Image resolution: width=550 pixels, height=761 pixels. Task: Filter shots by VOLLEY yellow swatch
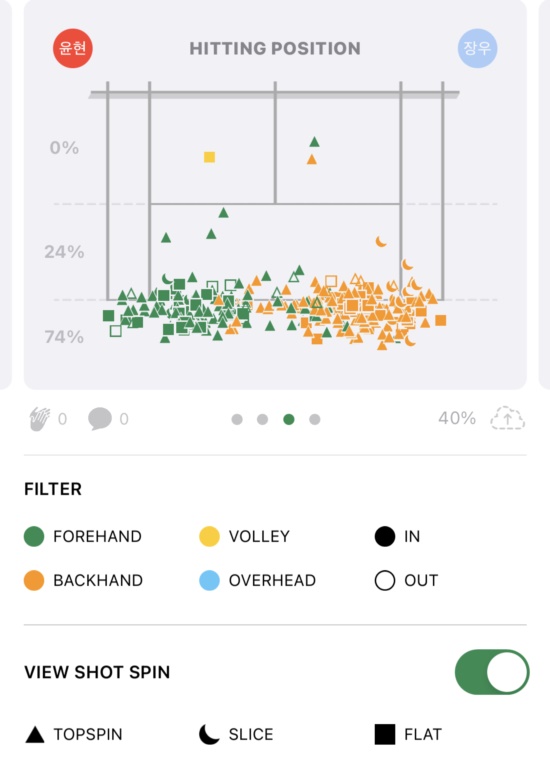tap(209, 536)
